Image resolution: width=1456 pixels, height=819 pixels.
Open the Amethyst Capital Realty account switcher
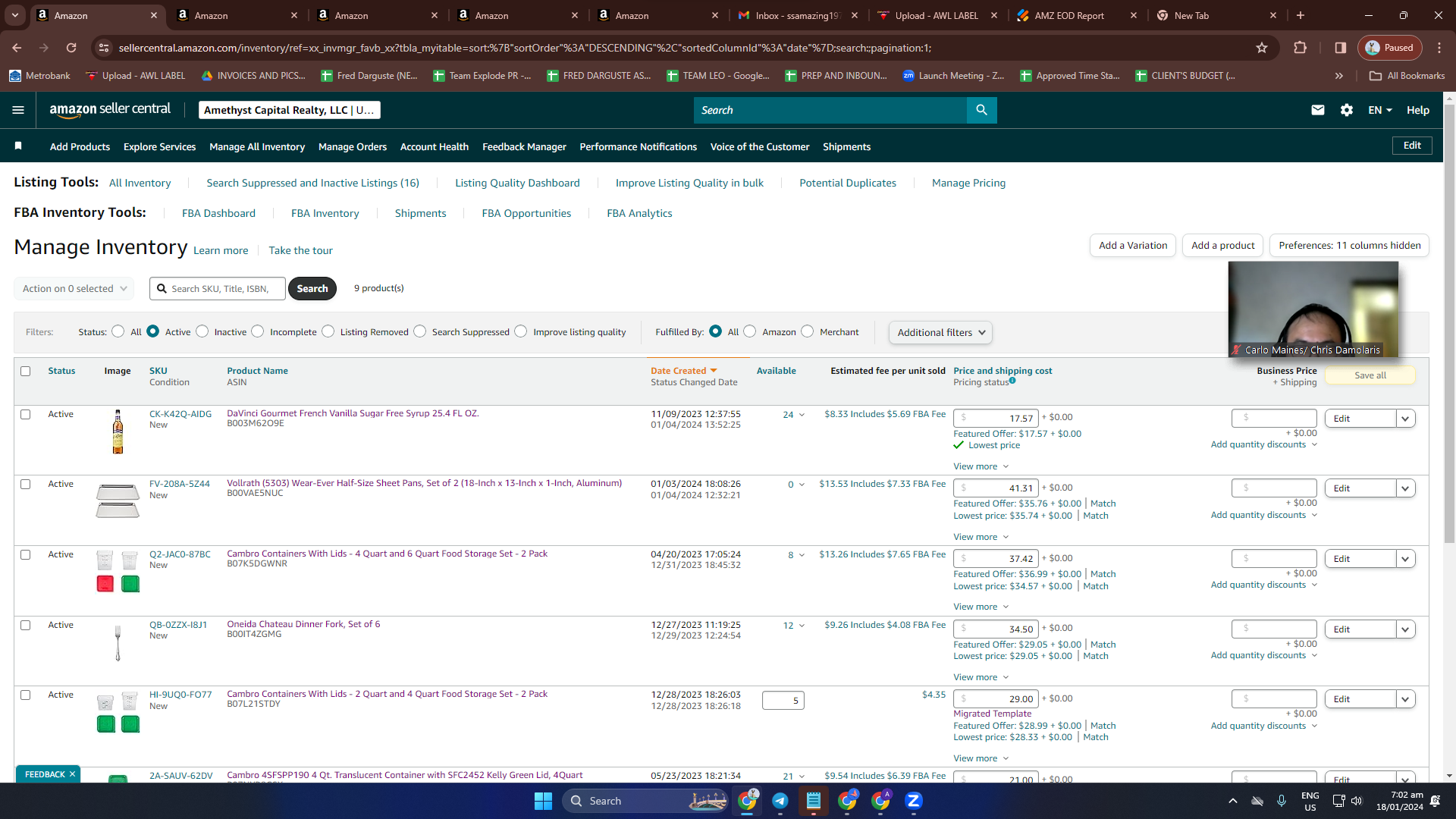(x=289, y=110)
